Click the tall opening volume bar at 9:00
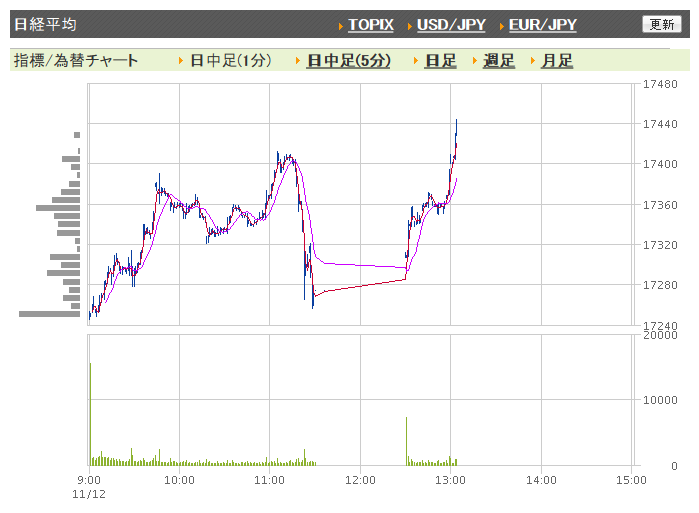Viewport: 699px width, 513px height. (x=90, y=415)
